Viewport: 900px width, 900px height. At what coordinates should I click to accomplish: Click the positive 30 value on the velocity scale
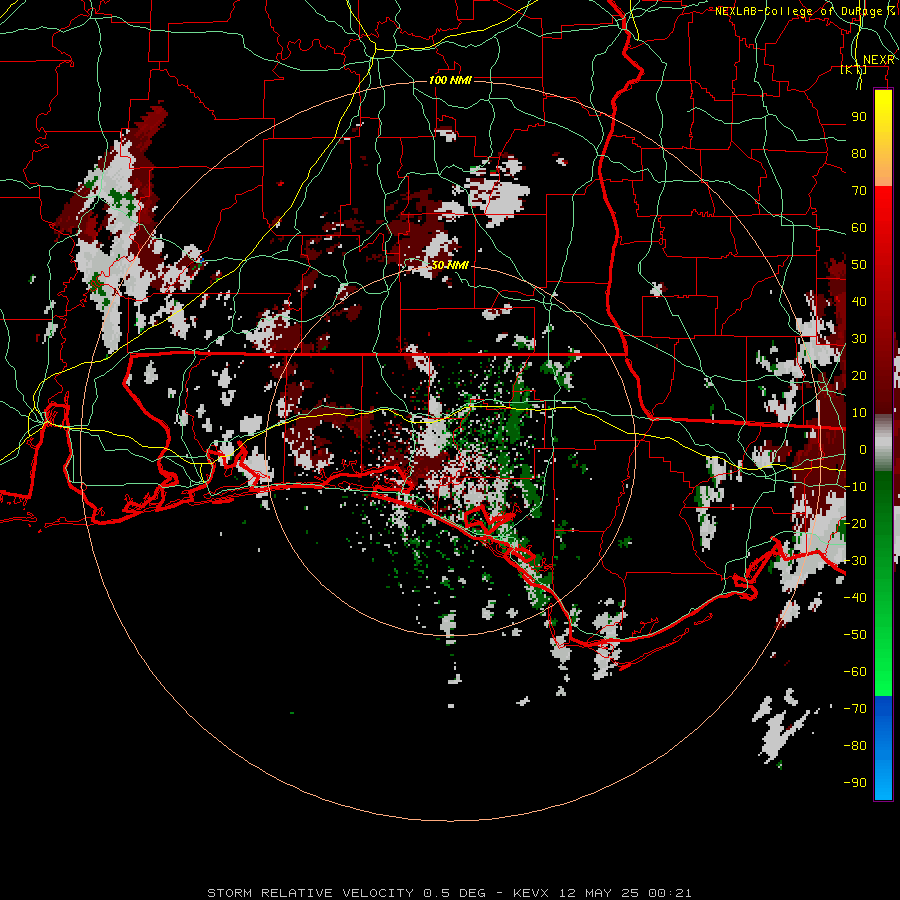tap(859, 339)
